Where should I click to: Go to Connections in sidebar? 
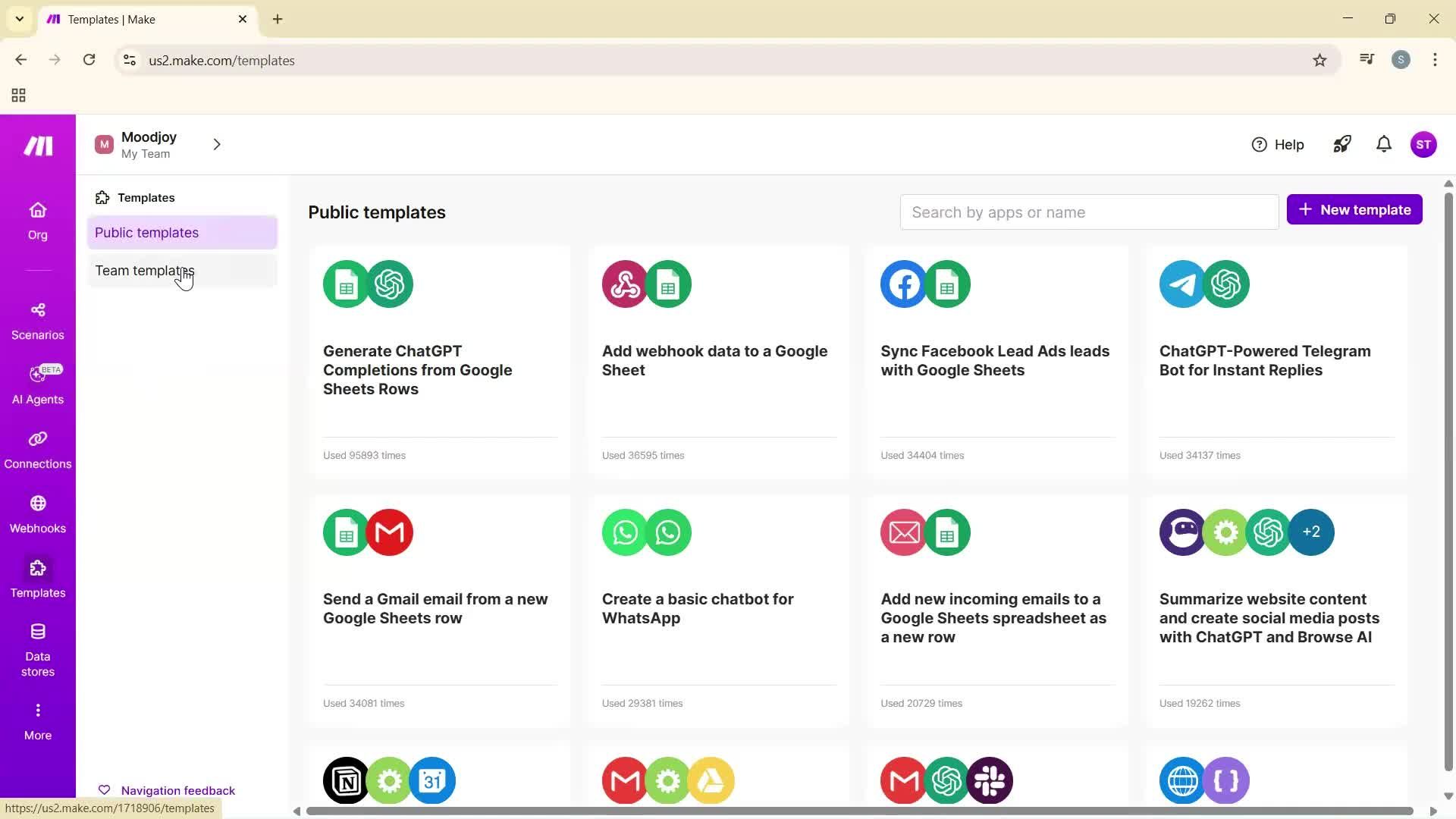click(37, 450)
